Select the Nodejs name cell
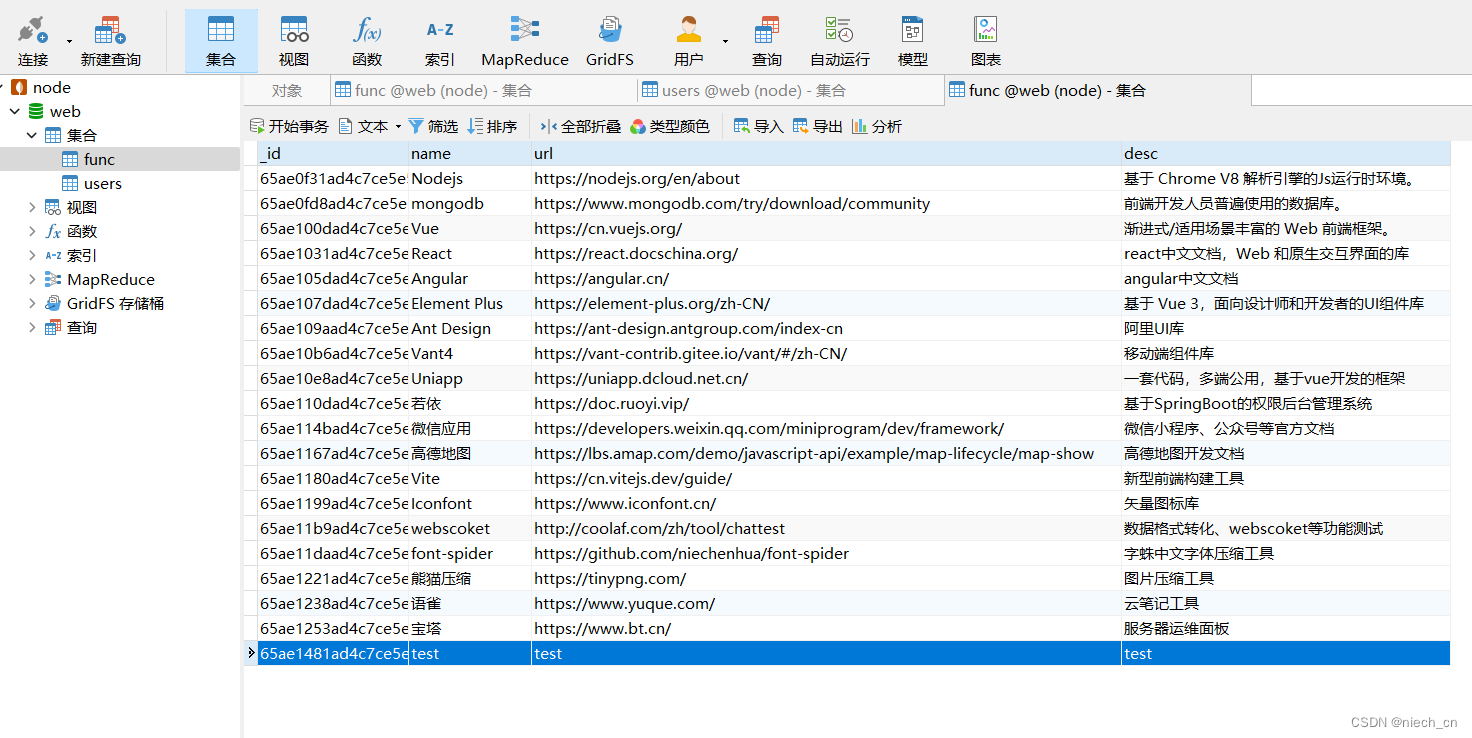The image size is (1472, 738). click(470, 179)
